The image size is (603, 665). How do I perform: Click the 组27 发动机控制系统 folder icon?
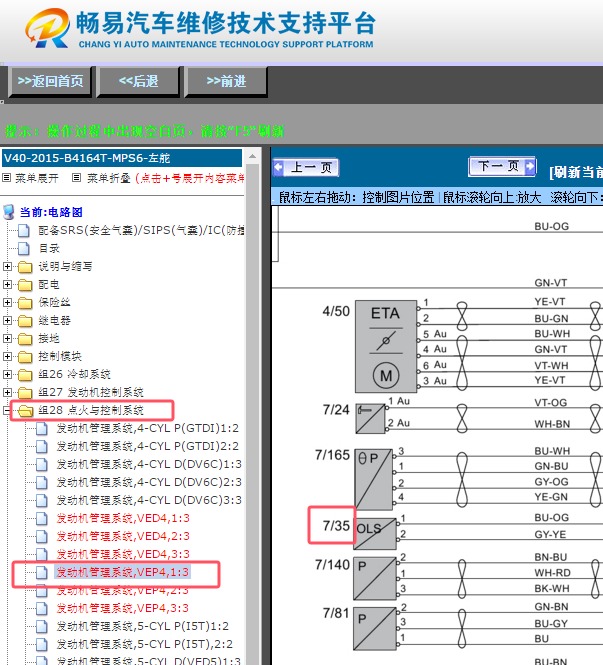point(25,392)
